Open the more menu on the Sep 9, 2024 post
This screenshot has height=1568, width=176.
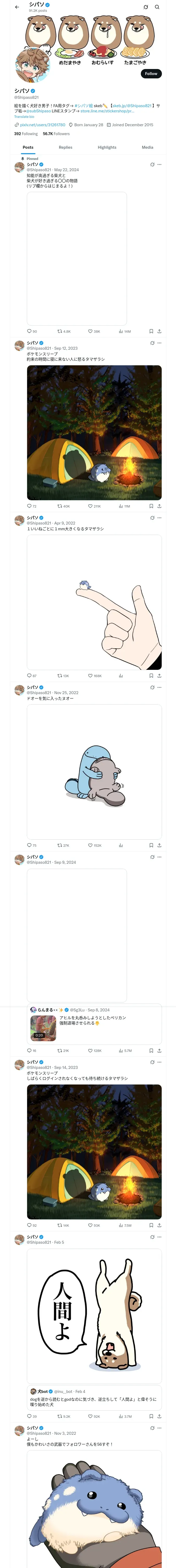click(x=160, y=857)
